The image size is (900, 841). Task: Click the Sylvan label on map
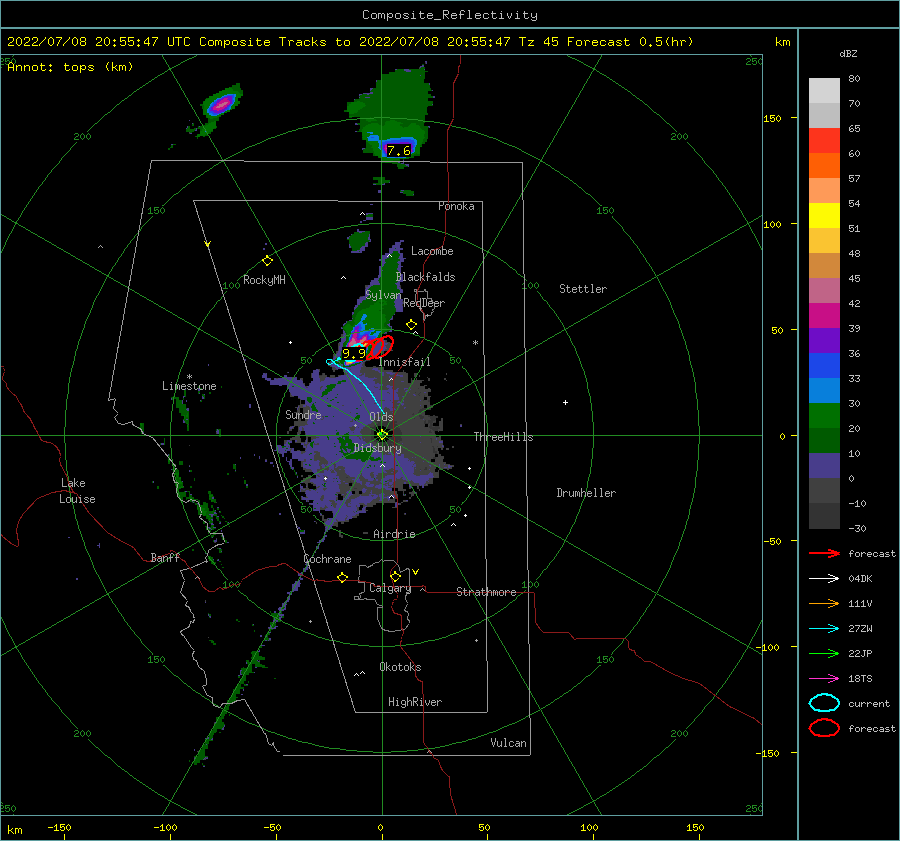point(383,295)
